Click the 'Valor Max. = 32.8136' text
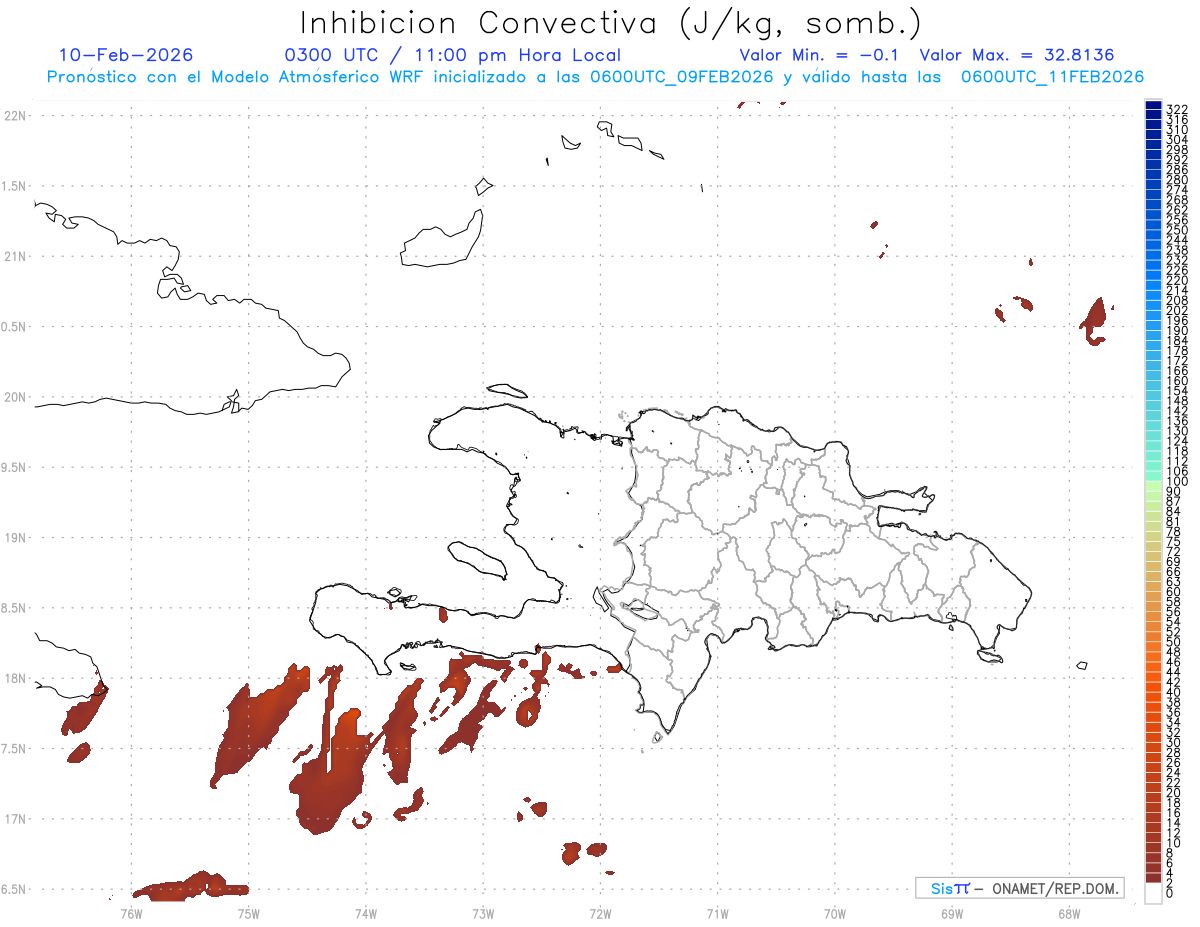1200x927 pixels. 1016,55
